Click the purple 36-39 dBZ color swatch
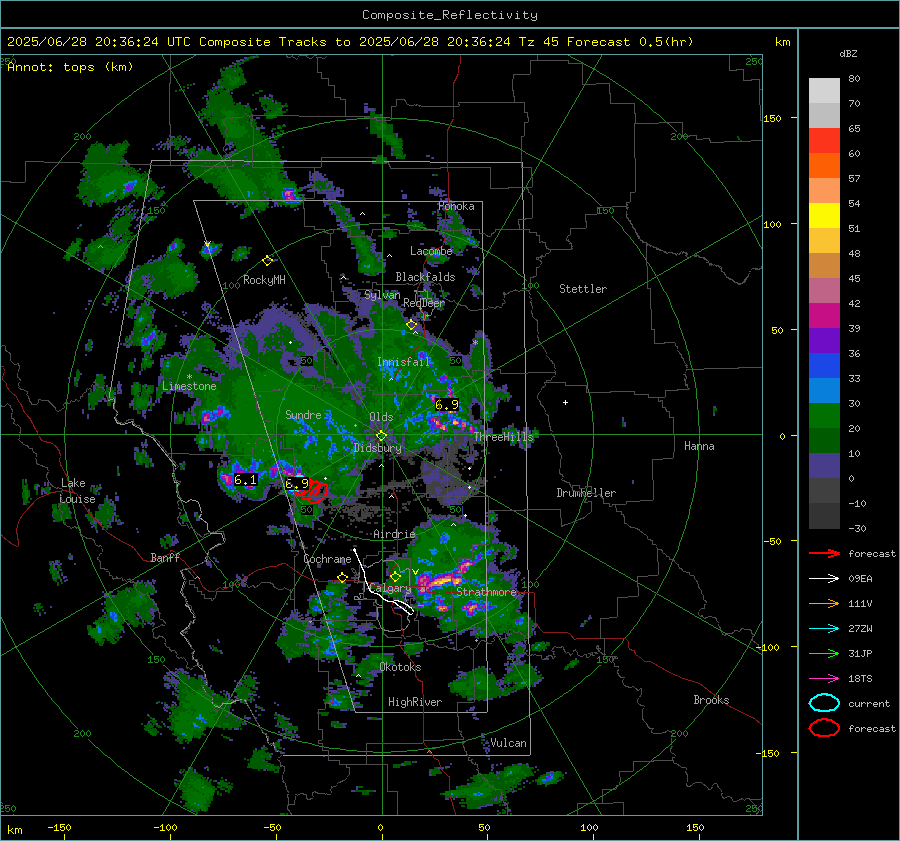Viewport: 900px width, 841px height. (x=824, y=340)
